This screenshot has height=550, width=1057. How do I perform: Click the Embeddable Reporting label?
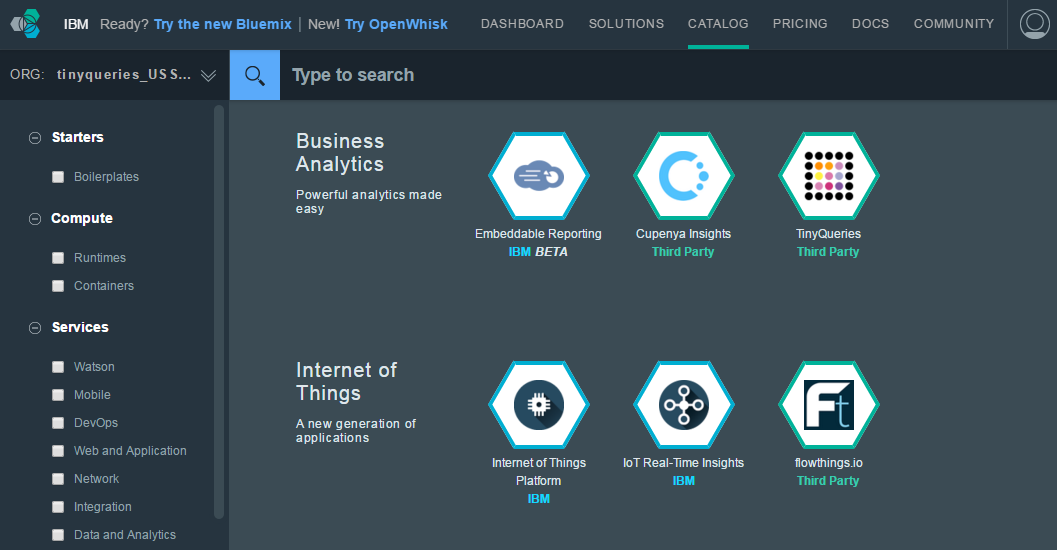(x=538, y=234)
